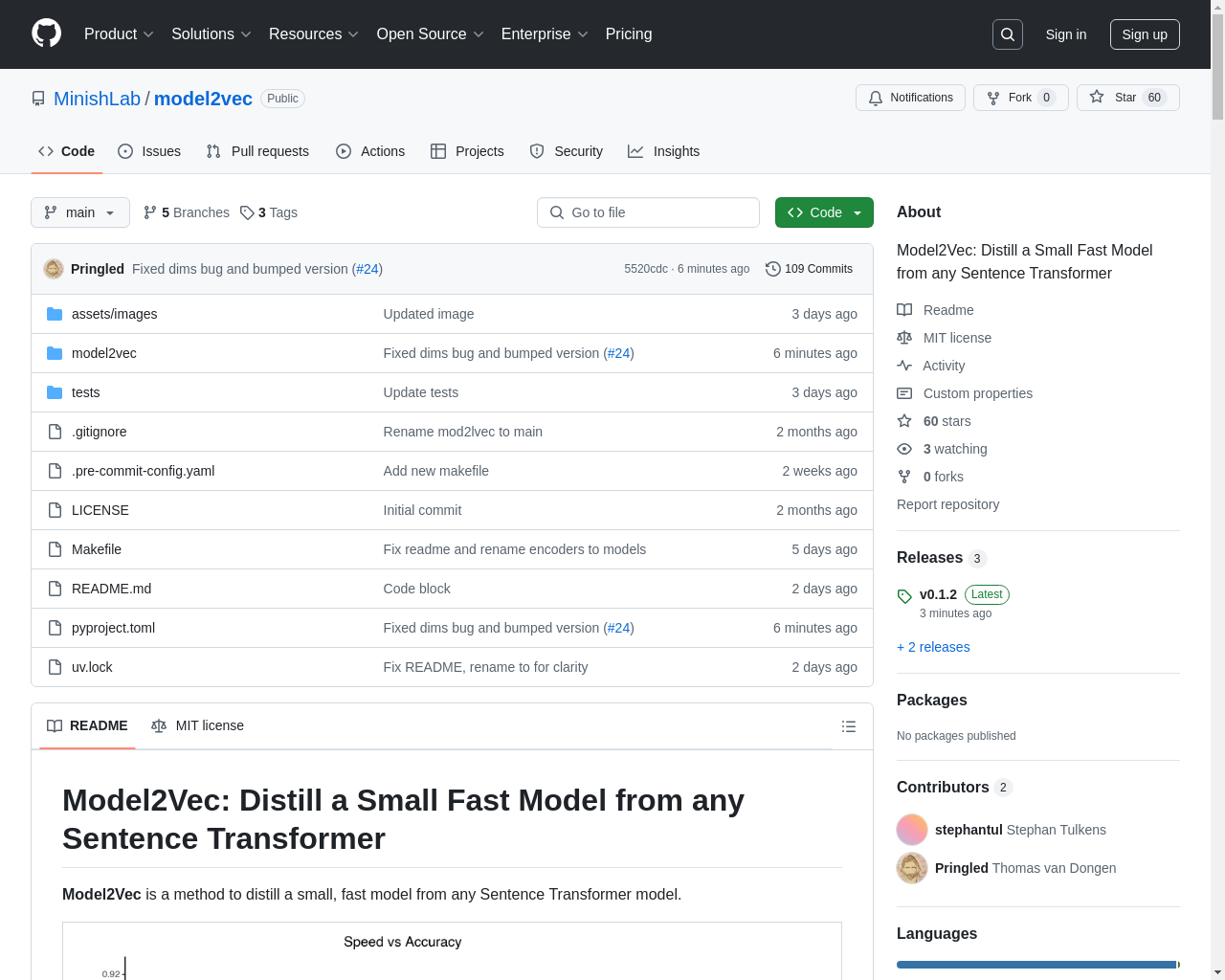Open pyproject.toml file
The image size is (1225, 980).
click(113, 628)
